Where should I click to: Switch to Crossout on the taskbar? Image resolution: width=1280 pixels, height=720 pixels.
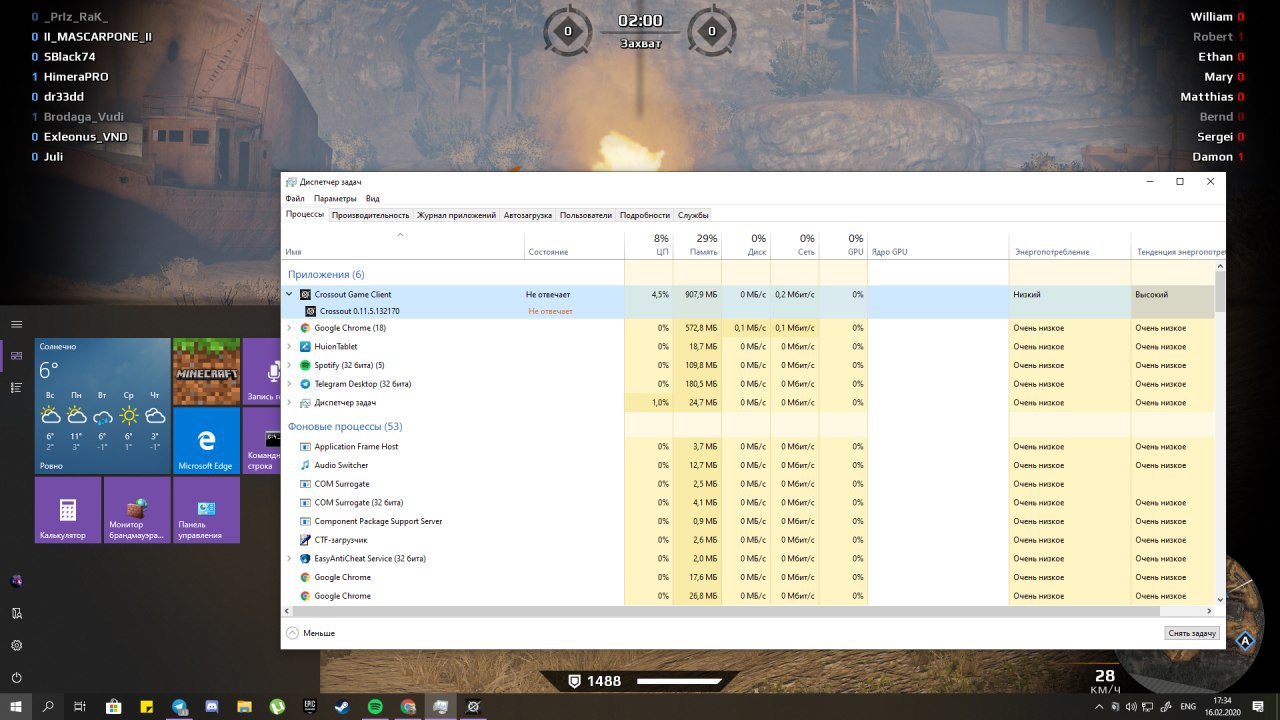tap(474, 706)
